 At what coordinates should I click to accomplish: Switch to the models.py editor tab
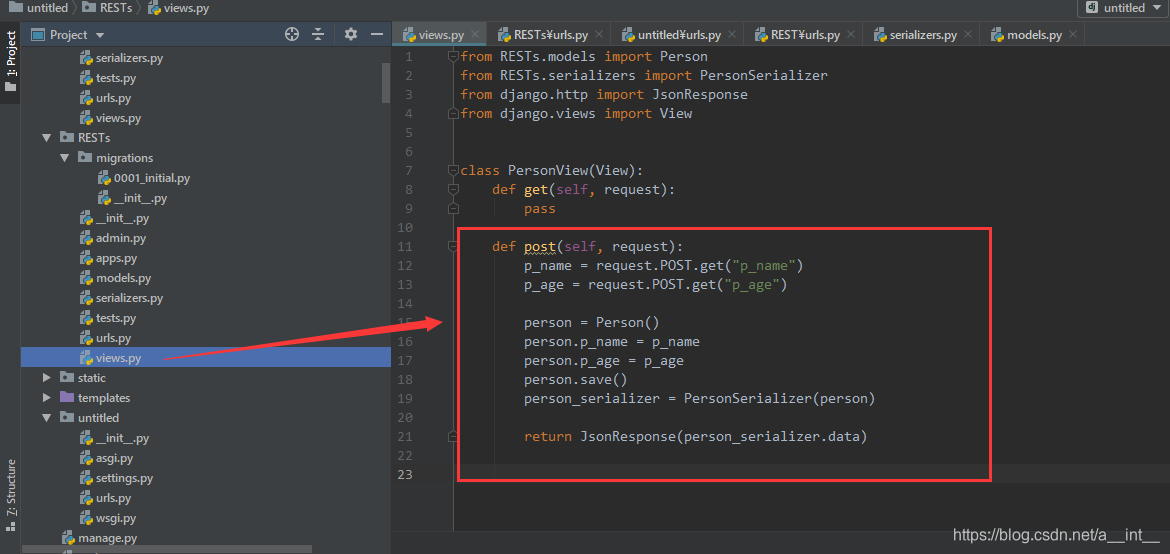[x=1034, y=34]
